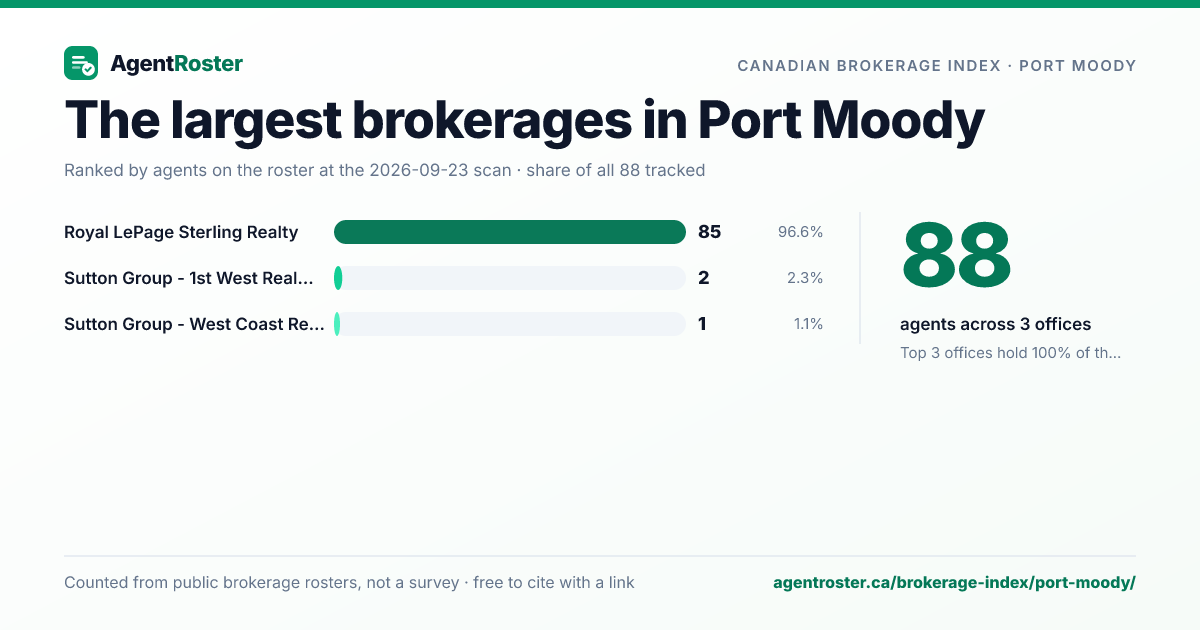Click the tiny marker on West Coast bar
Screen dimensions: 1200x630
337,324
